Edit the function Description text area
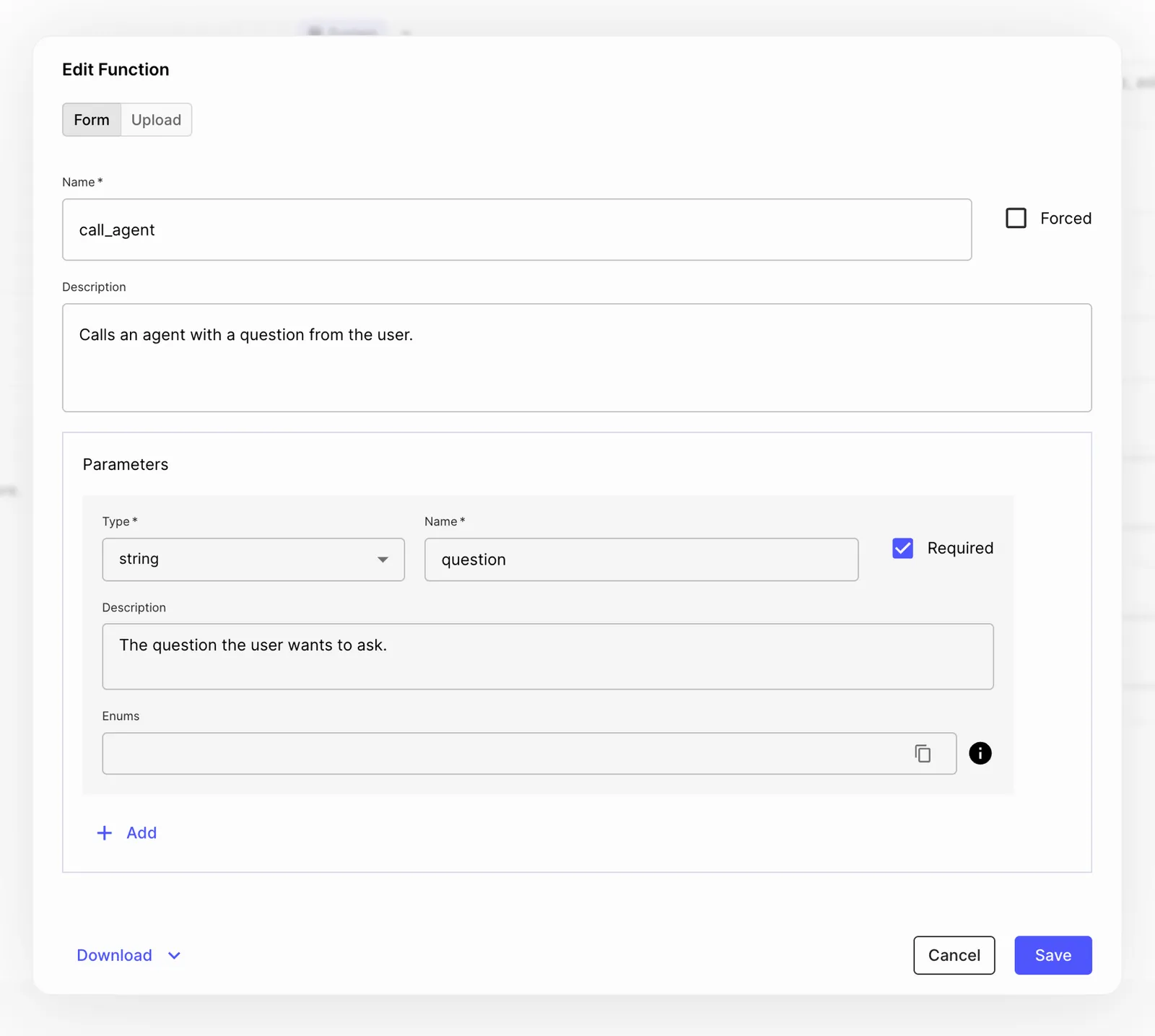Image resolution: width=1155 pixels, height=1036 pixels. pos(577,358)
